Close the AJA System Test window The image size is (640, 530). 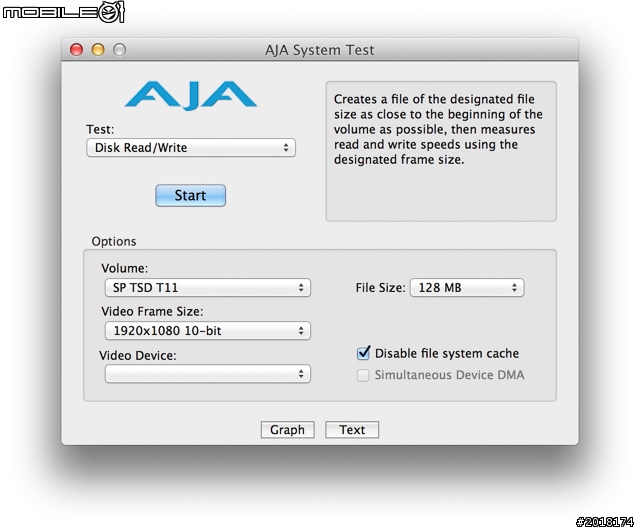[76, 49]
